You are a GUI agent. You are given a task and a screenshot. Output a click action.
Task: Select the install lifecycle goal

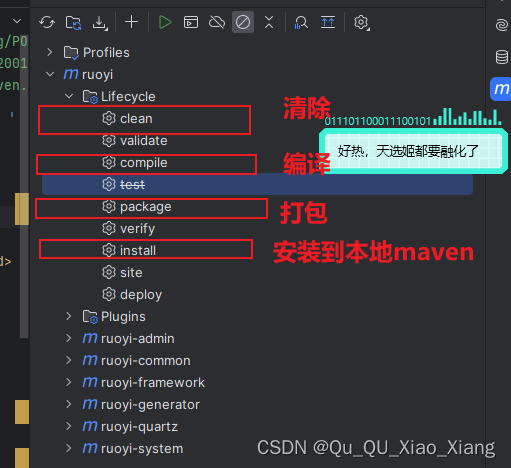pos(138,251)
